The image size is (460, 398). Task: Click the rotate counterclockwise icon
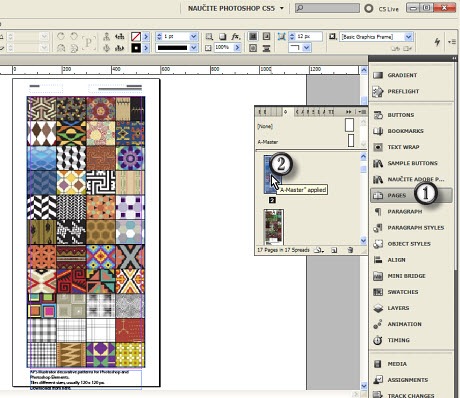pyautogui.click(x=74, y=36)
